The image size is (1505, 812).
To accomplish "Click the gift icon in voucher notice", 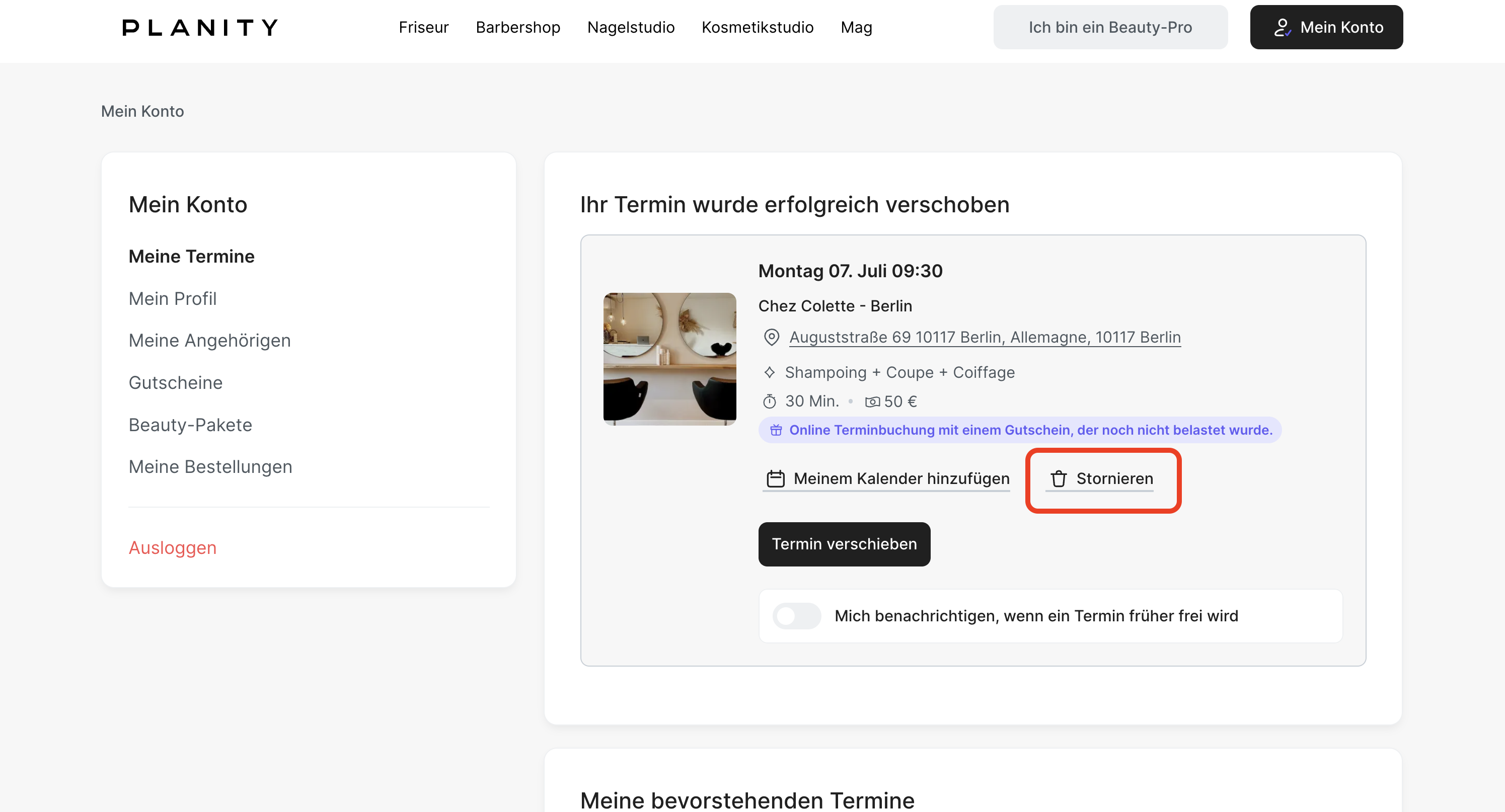I will coord(776,430).
